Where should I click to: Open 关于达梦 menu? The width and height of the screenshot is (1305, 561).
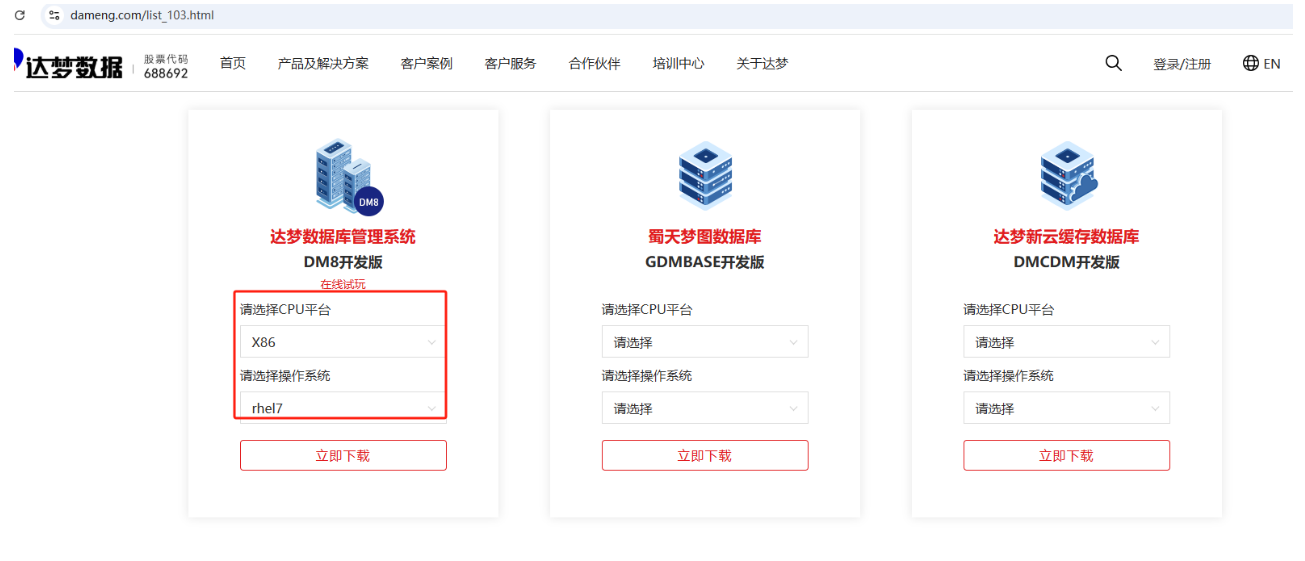pyautogui.click(x=762, y=63)
